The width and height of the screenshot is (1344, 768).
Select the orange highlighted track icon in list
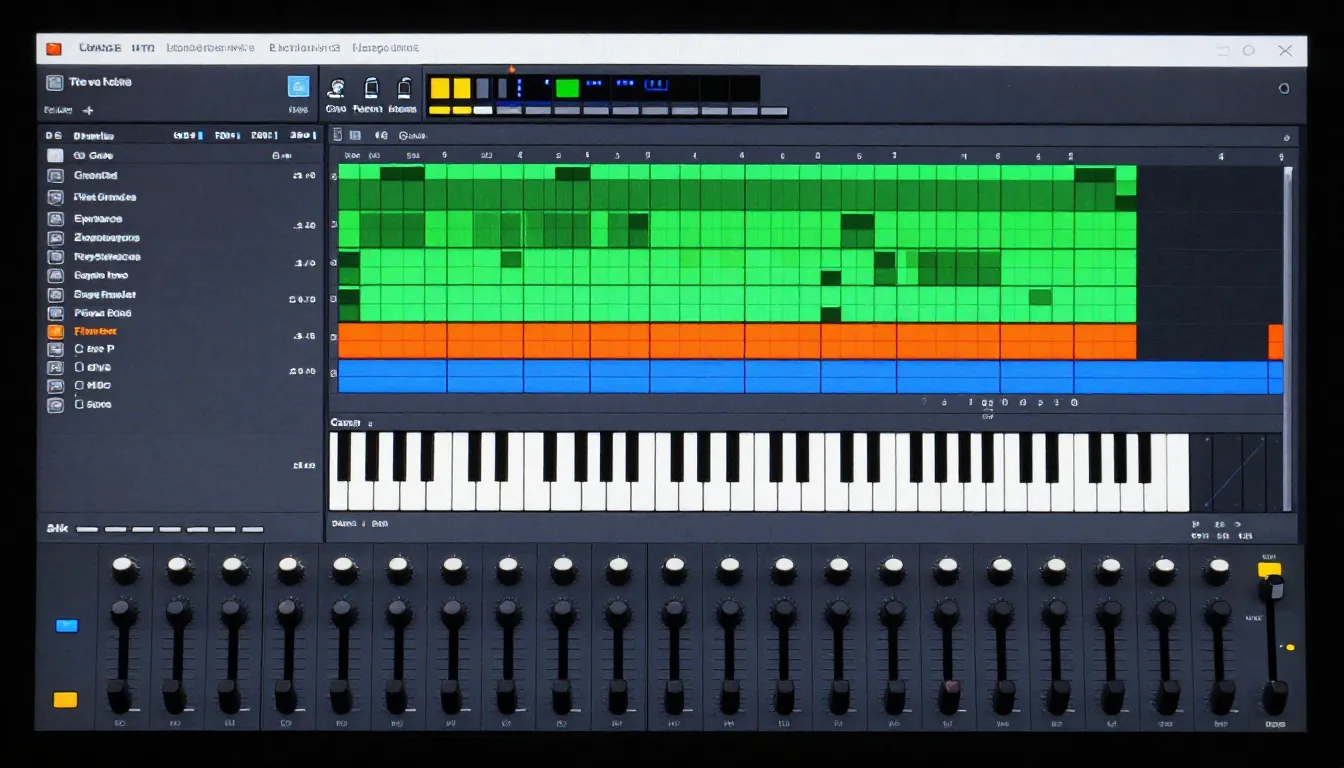click(x=55, y=331)
